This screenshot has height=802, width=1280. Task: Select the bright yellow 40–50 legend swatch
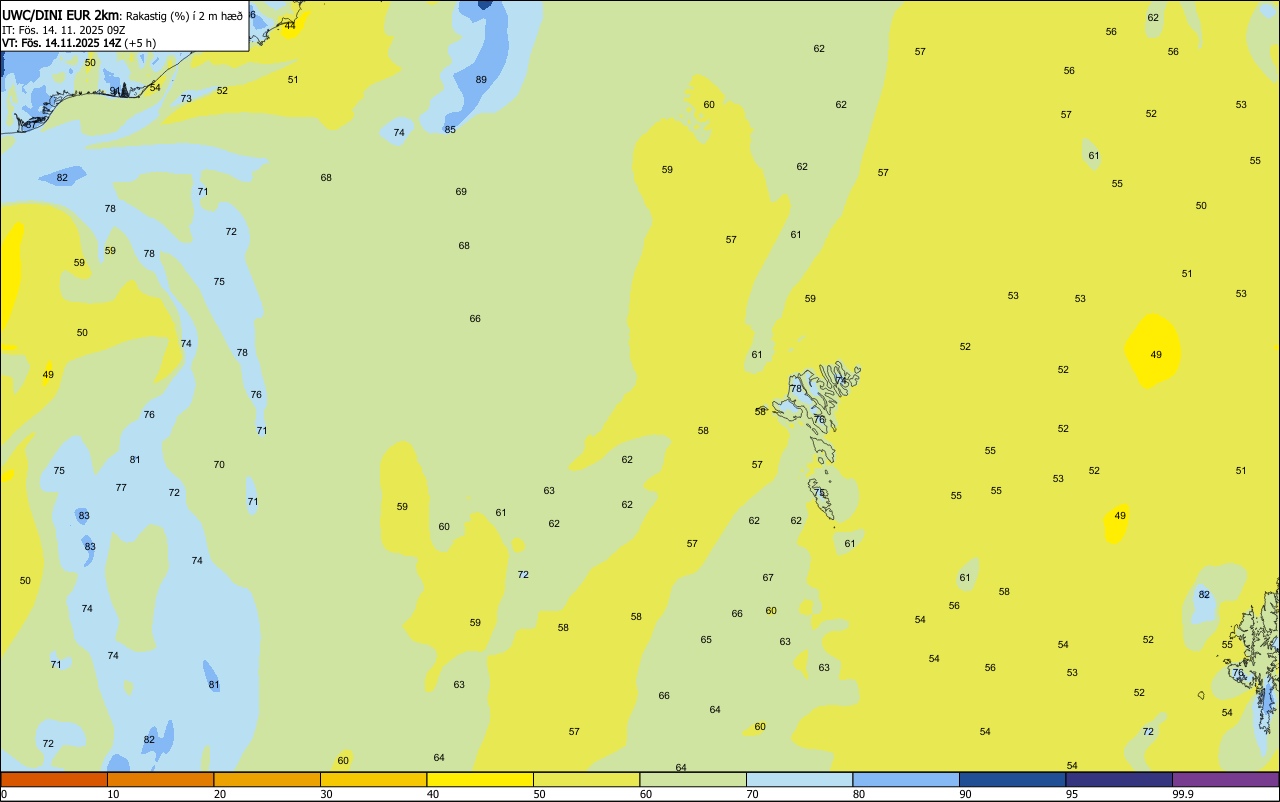pyautogui.click(x=480, y=779)
